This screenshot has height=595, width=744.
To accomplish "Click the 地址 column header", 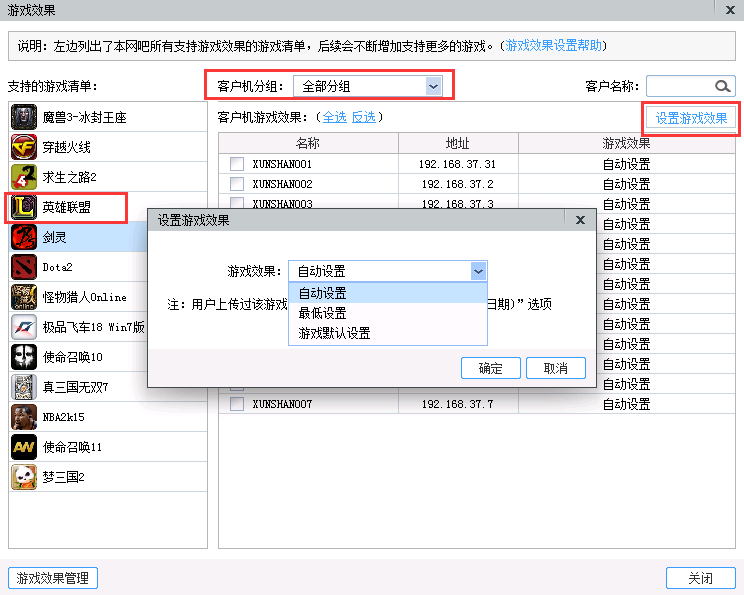I will (458, 143).
